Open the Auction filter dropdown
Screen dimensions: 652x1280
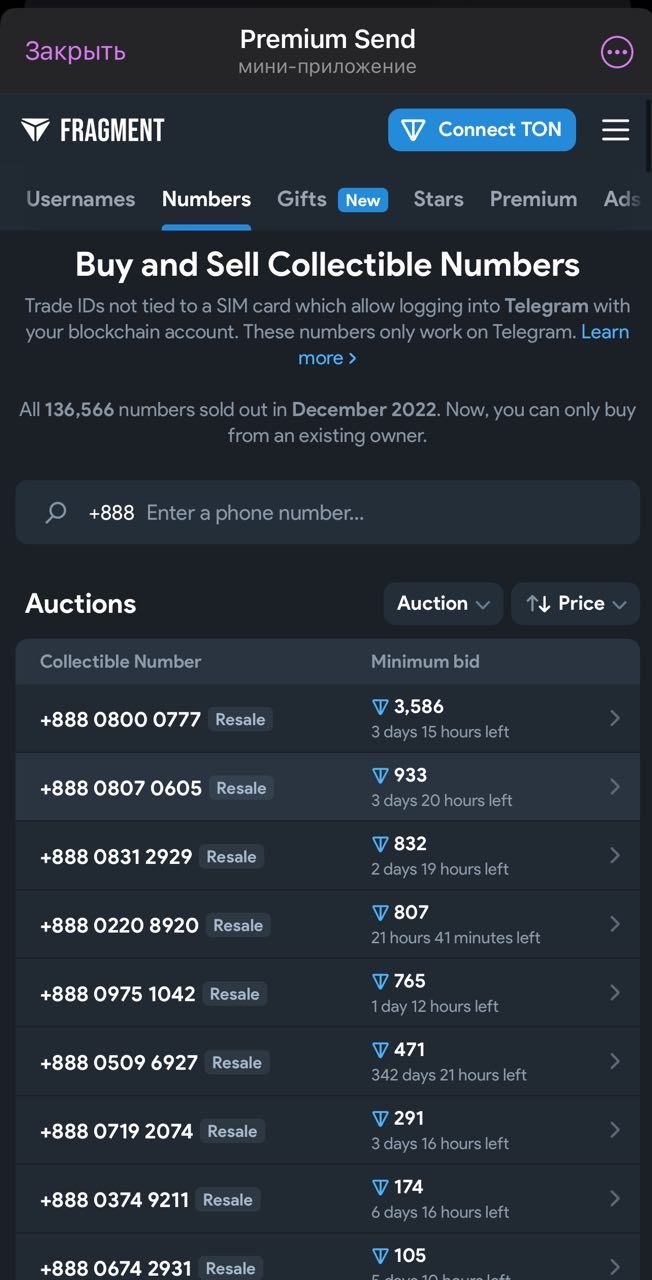pyautogui.click(x=443, y=603)
